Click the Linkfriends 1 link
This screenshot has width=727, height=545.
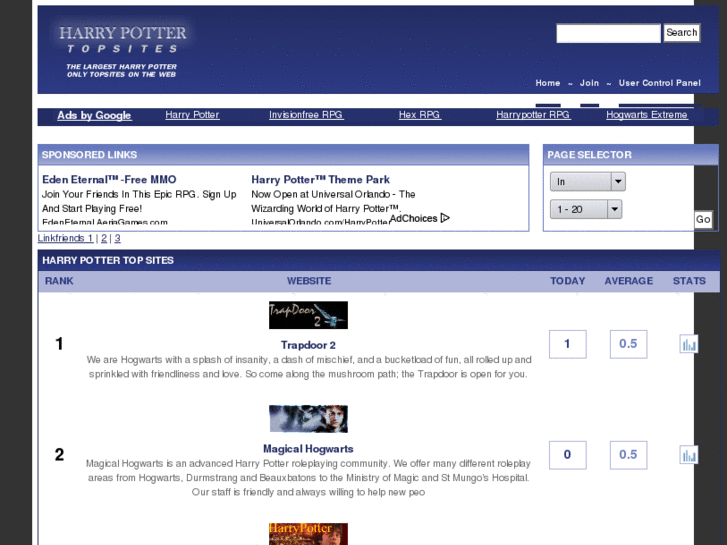coord(65,238)
